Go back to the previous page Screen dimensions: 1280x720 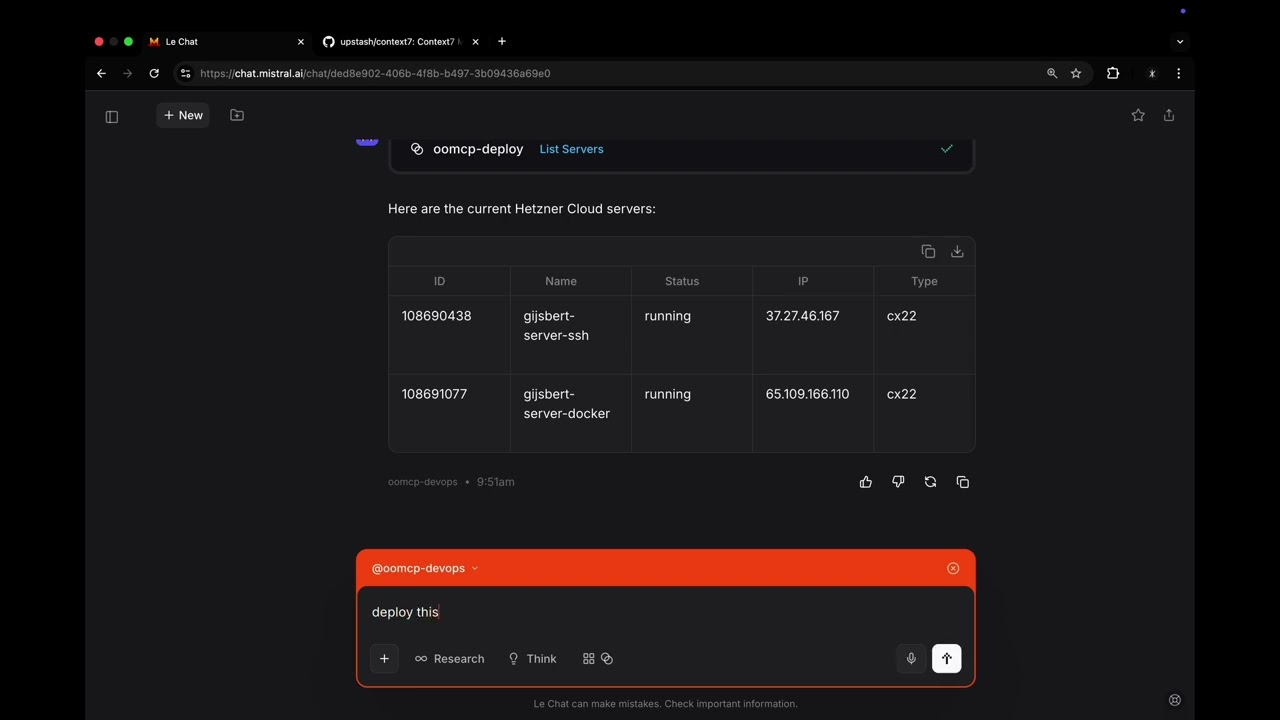[101, 73]
